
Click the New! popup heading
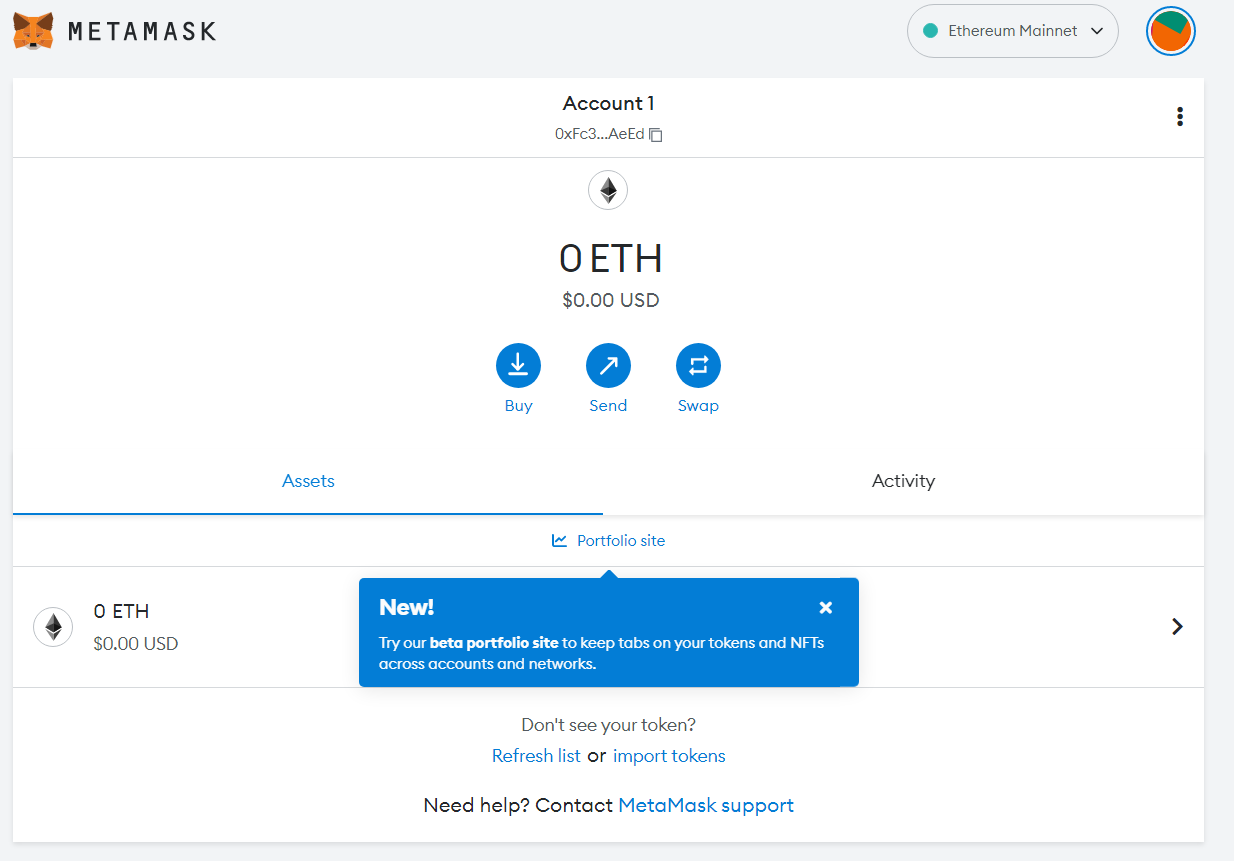click(406, 607)
